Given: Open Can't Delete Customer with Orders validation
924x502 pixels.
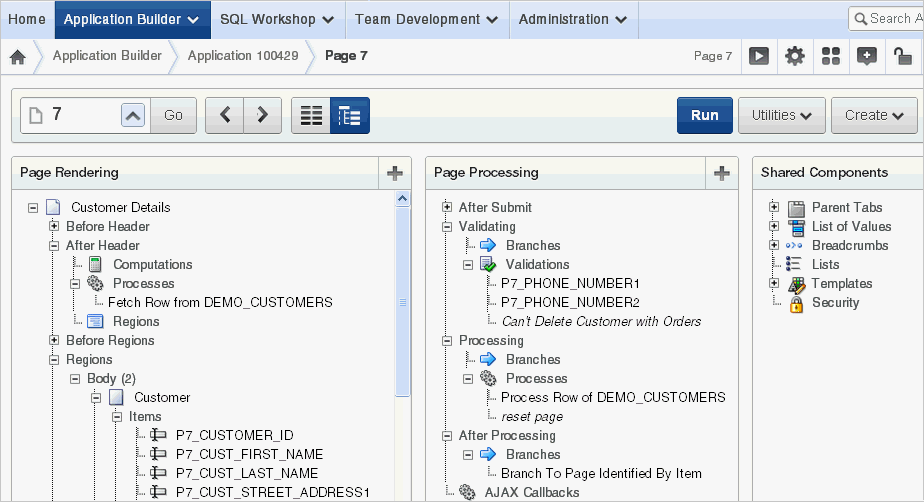Looking at the screenshot, I should pyautogui.click(x=601, y=321).
